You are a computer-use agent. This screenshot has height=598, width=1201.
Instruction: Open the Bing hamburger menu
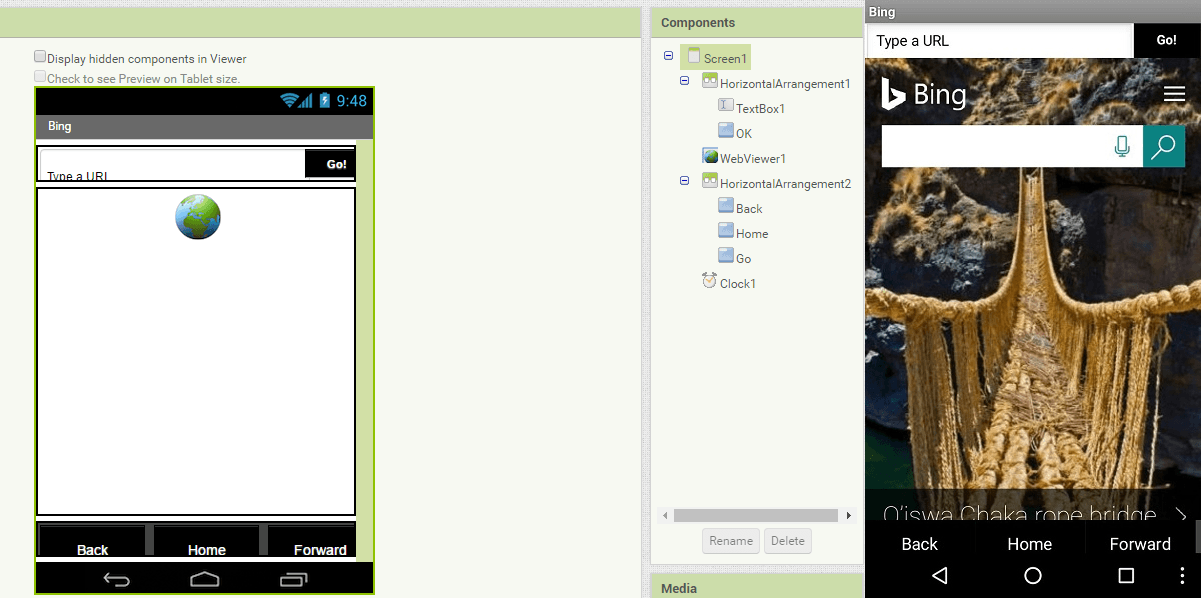[x=1174, y=94]
